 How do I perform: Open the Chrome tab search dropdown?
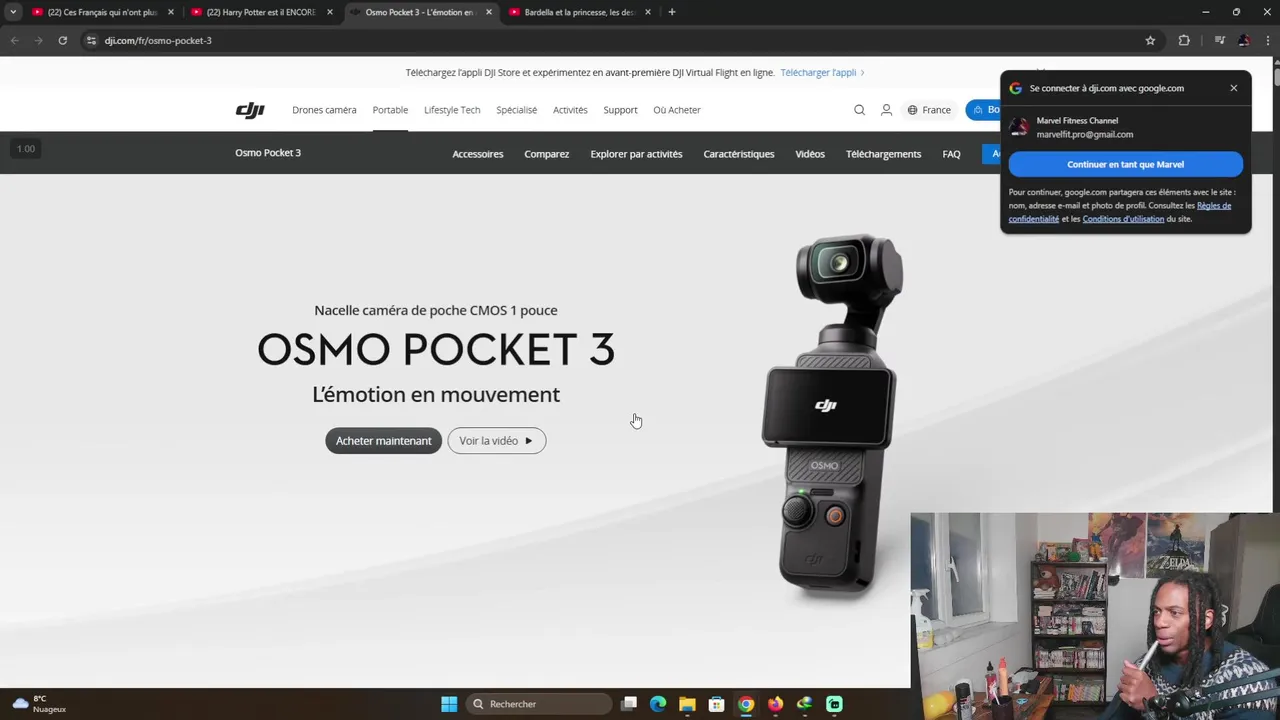click(13, 12)
